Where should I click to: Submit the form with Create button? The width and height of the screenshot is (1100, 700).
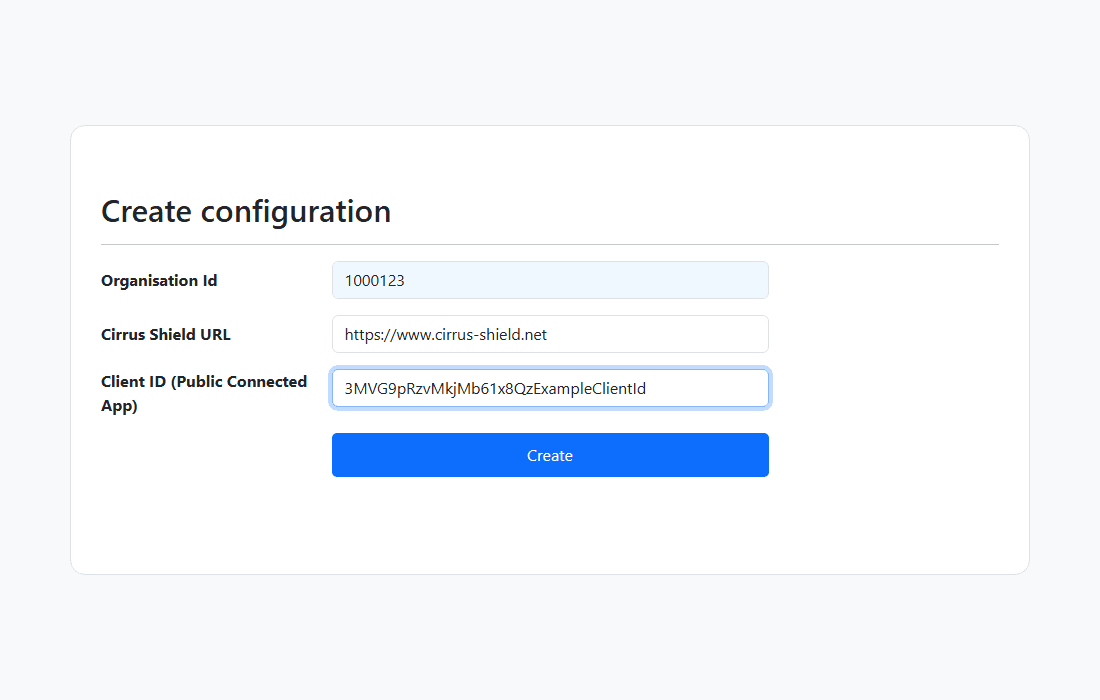(x=550, y=455)
